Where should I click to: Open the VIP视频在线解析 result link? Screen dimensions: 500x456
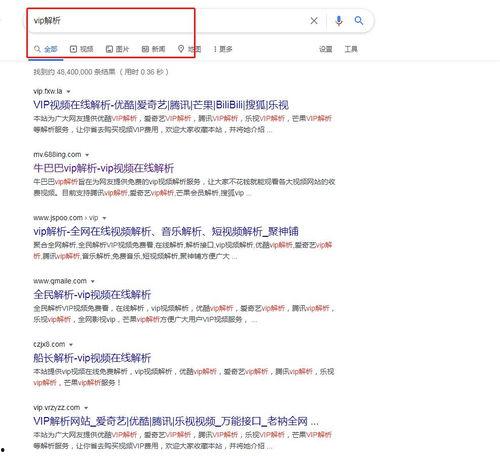coord(161,105)
